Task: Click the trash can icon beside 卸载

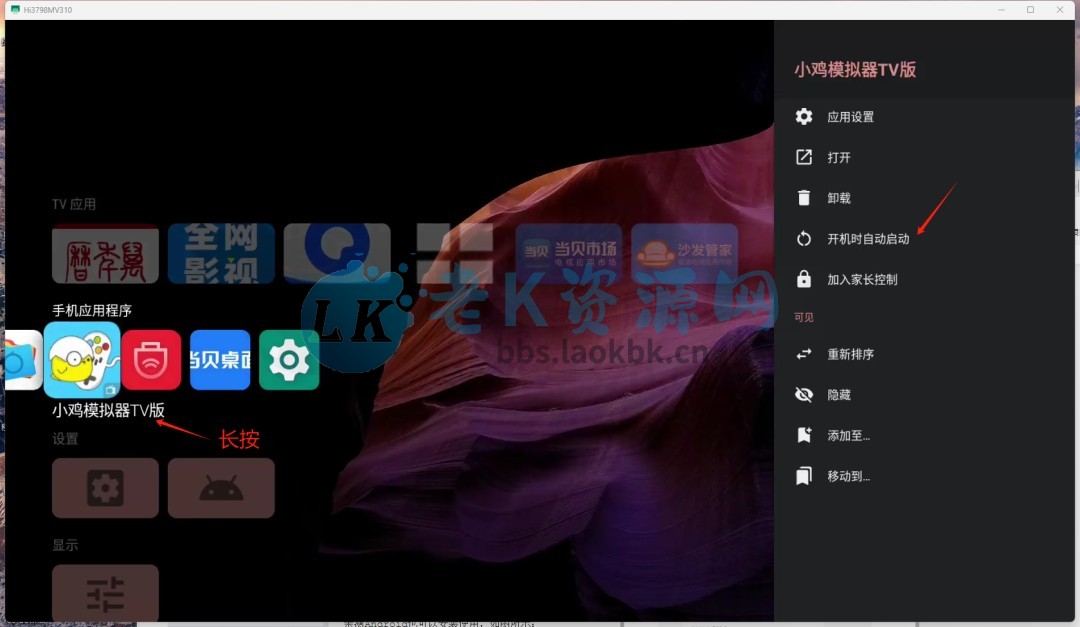Action: point(804,198)
